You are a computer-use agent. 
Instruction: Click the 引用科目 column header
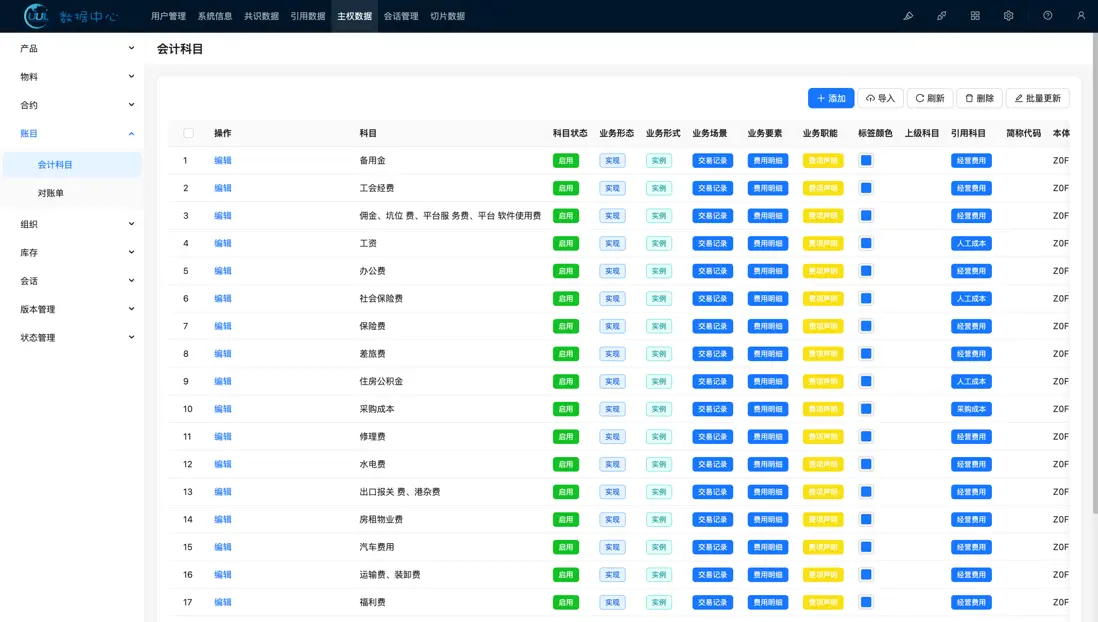(x=968, y=133)
